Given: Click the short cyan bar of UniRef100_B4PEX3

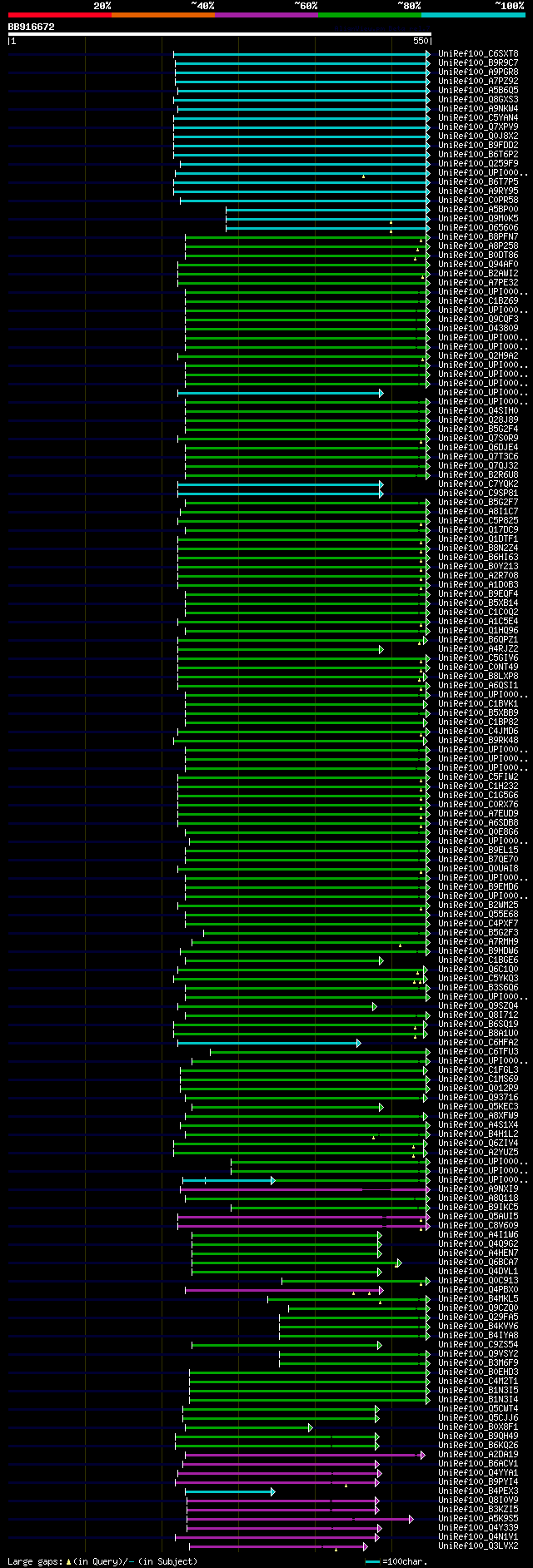Looking at the screenshot, I should coord(230,1491).
